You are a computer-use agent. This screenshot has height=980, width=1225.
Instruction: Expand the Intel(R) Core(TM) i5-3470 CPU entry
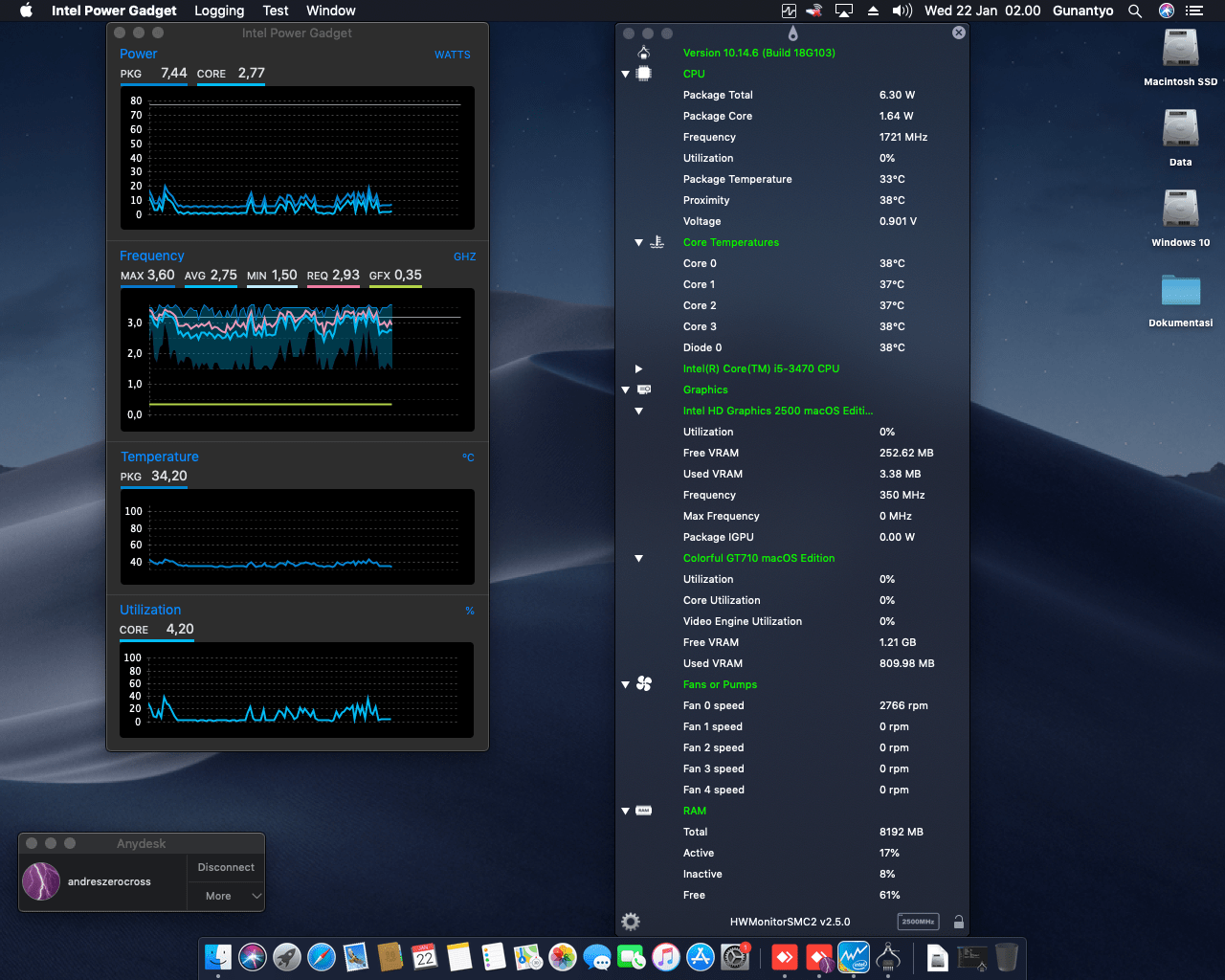click(638, 368)
